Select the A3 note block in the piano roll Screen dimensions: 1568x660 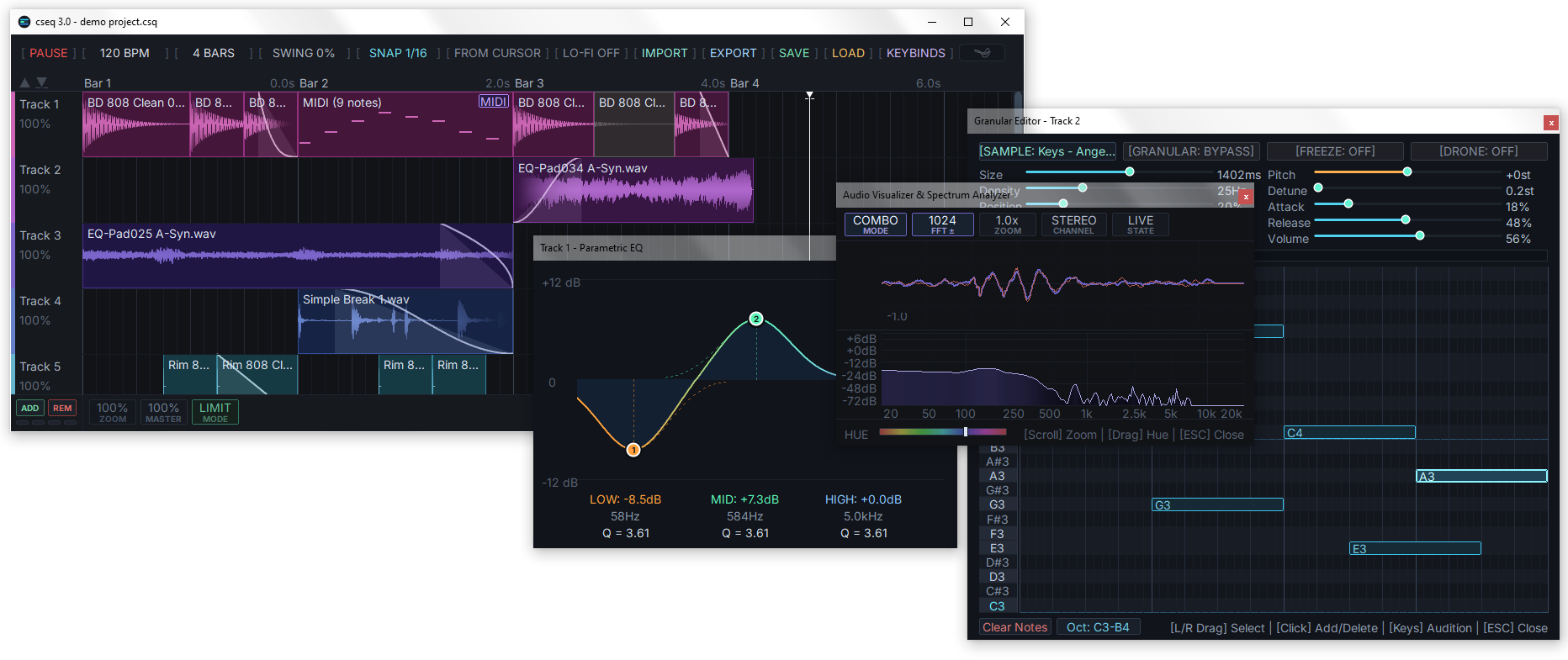pos(1481,477)
